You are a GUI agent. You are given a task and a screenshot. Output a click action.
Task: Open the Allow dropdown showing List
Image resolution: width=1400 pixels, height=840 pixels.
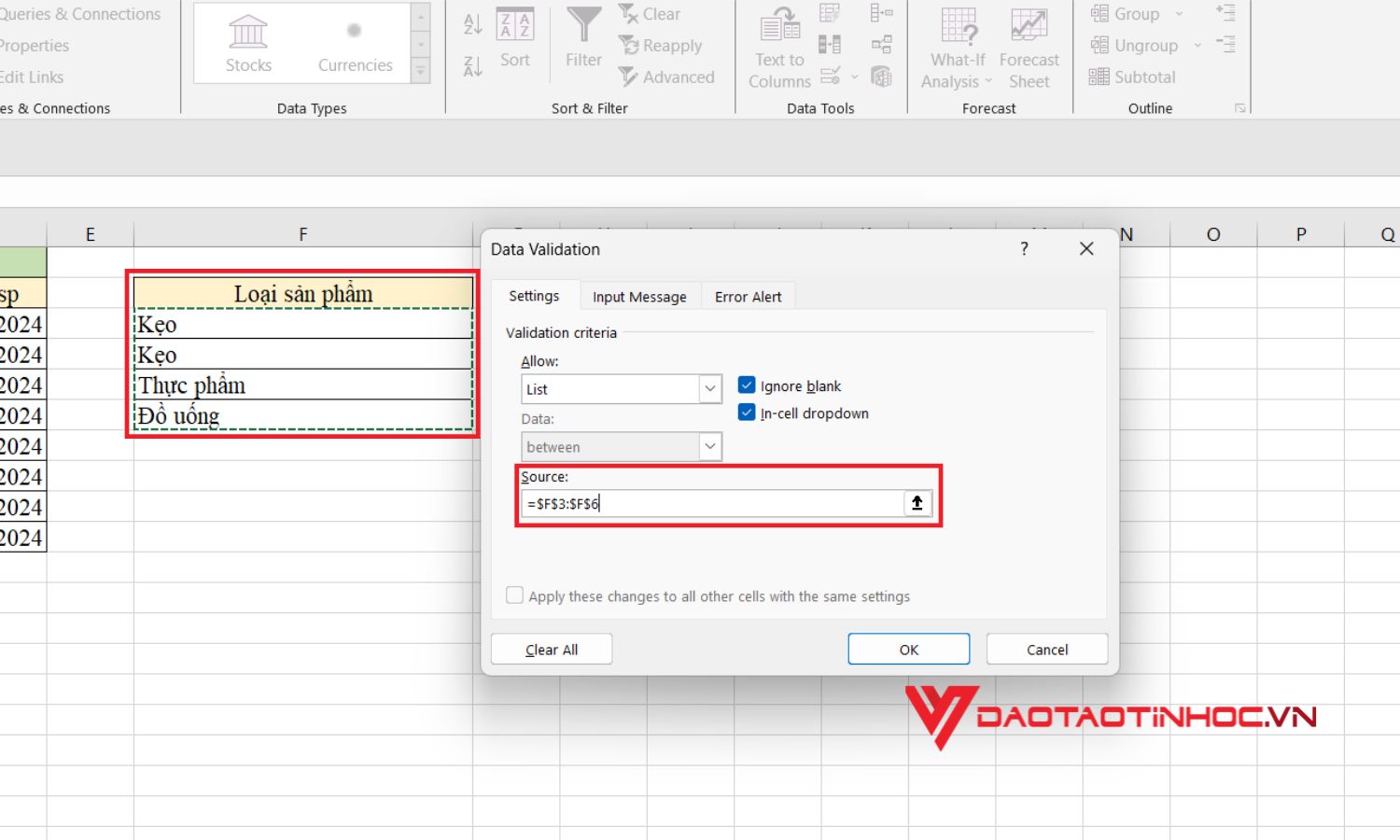tap(710, 388)
